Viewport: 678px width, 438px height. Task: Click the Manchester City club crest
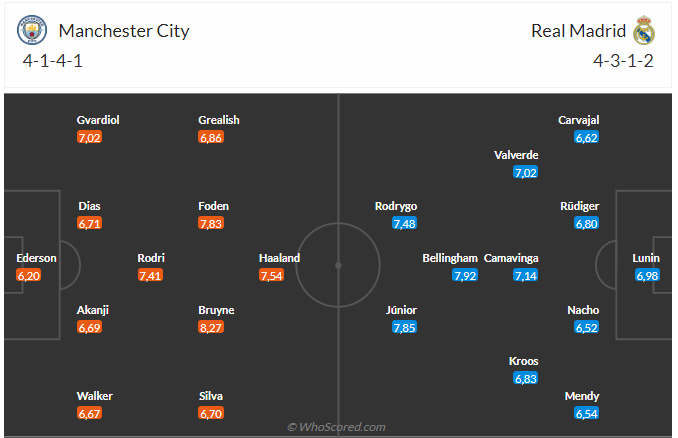[32, 31]
